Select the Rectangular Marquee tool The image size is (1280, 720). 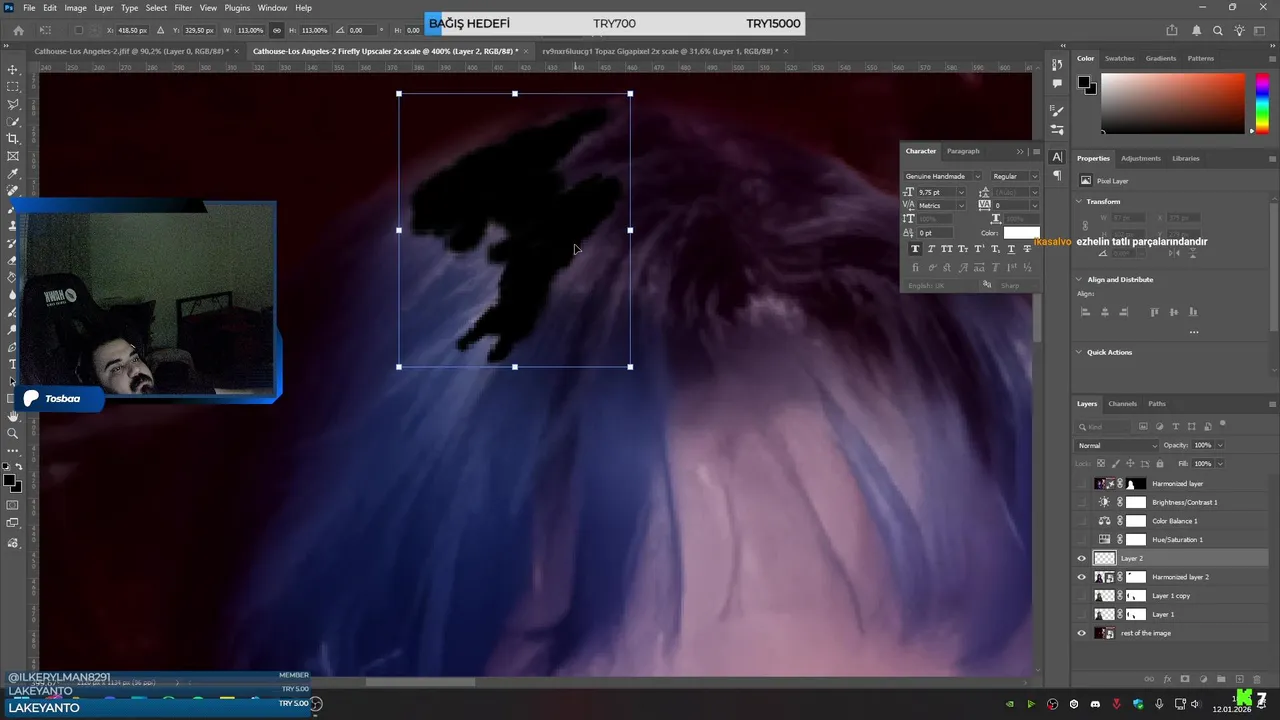click(13, 87)
